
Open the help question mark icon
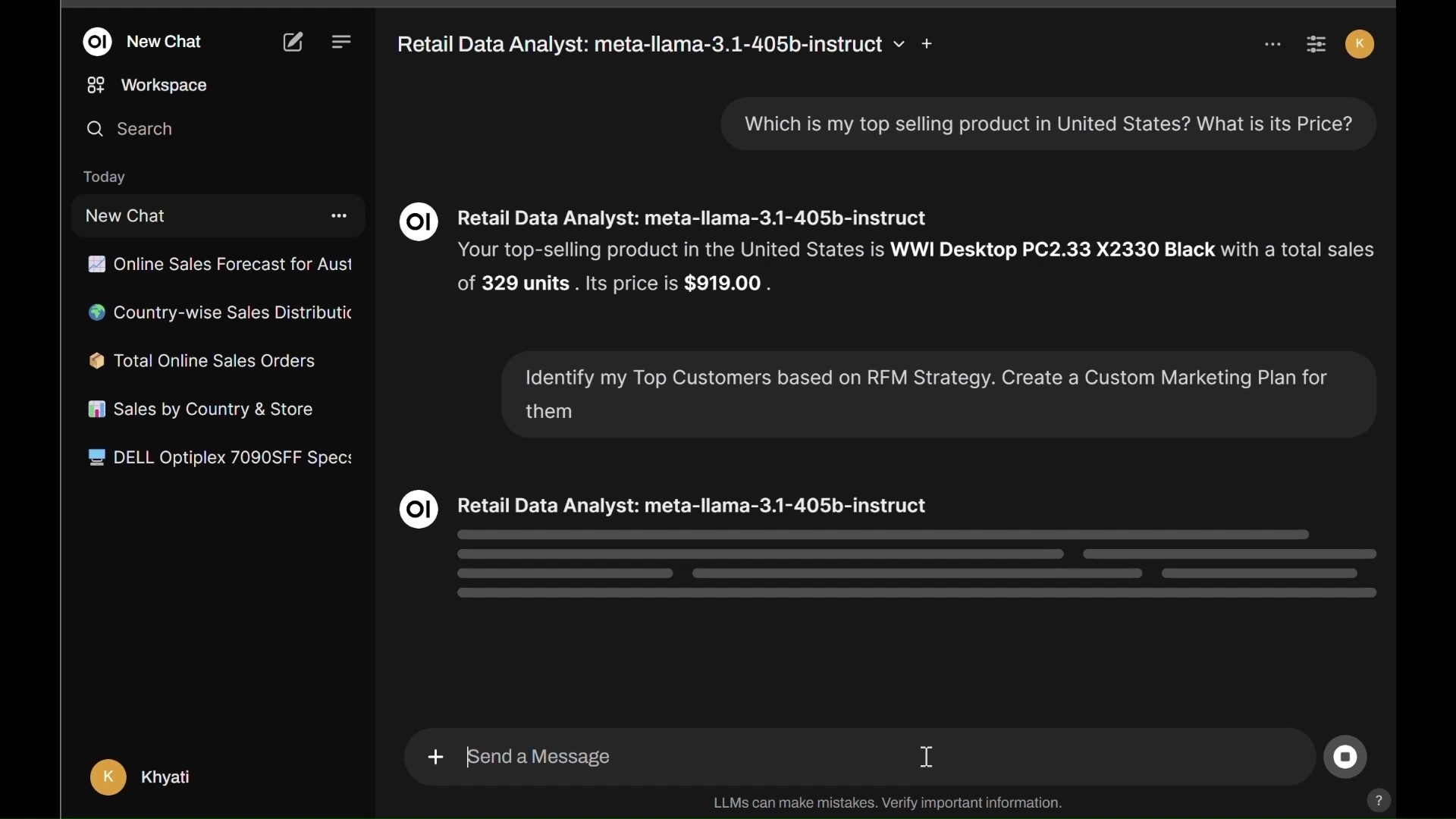click(x=1379, y=802)
